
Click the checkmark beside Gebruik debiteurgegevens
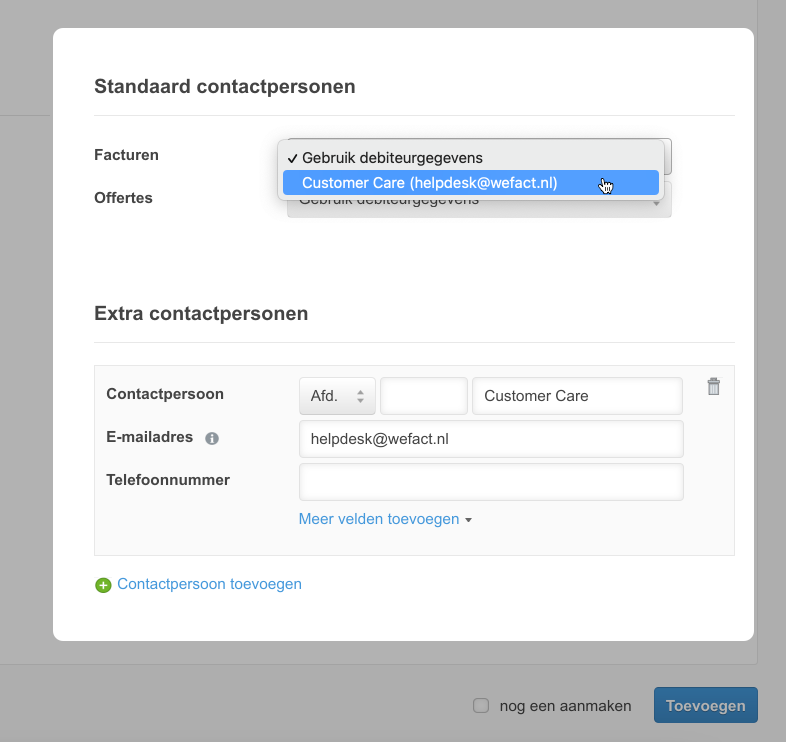tap(292, 158)
